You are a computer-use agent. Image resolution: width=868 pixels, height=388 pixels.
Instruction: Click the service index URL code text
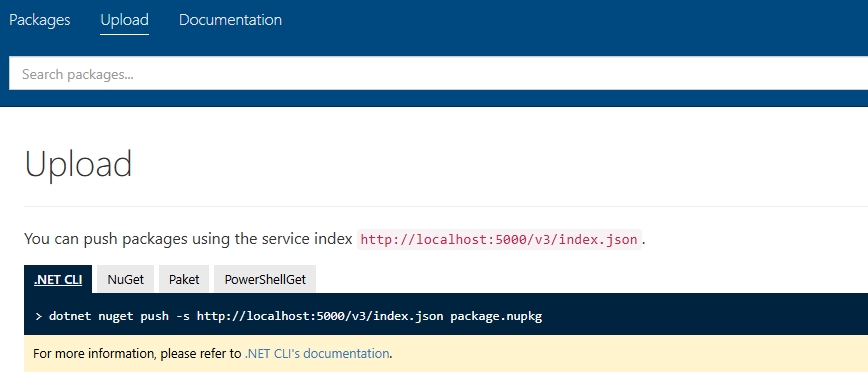click(499, 240)
